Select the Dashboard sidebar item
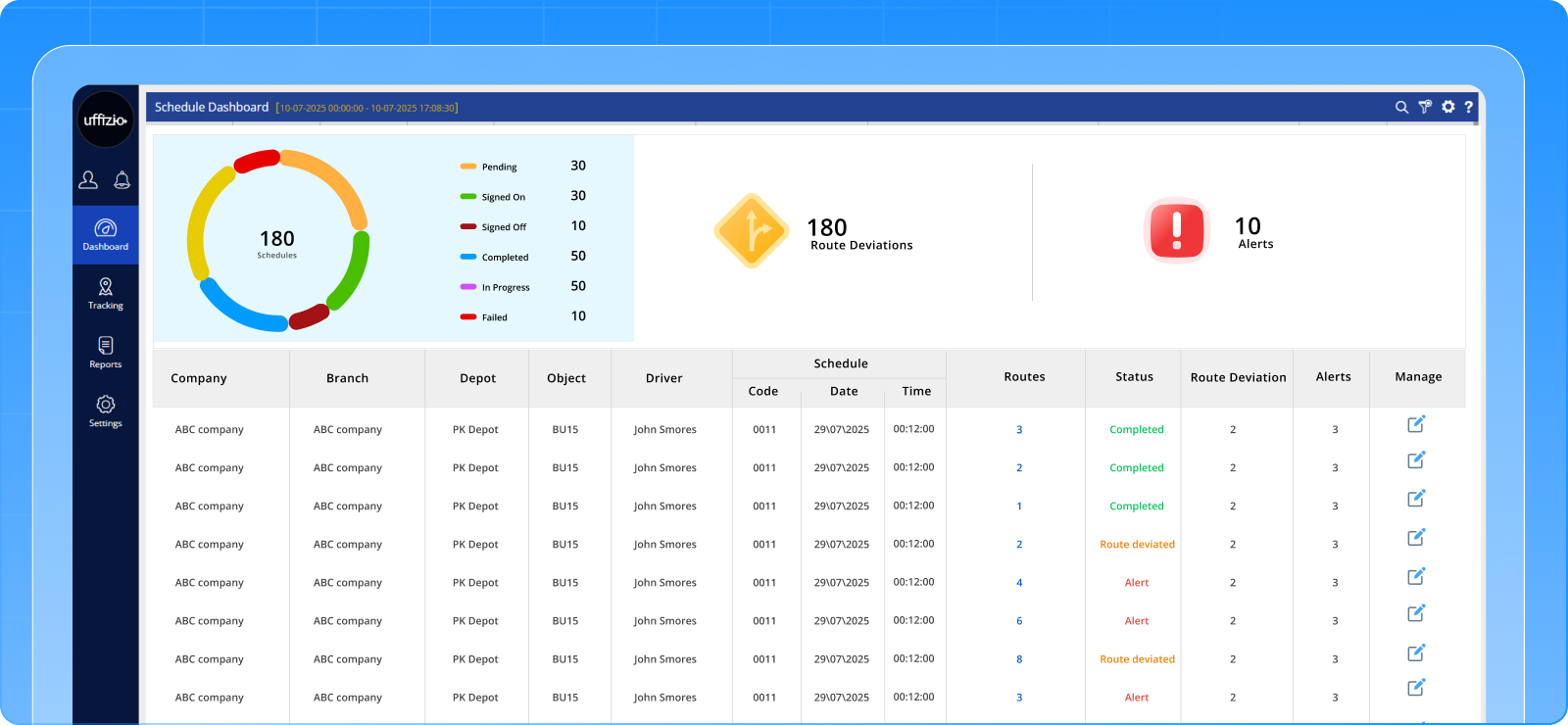This screenshot has height=725, width=1568. pos(106,234)
